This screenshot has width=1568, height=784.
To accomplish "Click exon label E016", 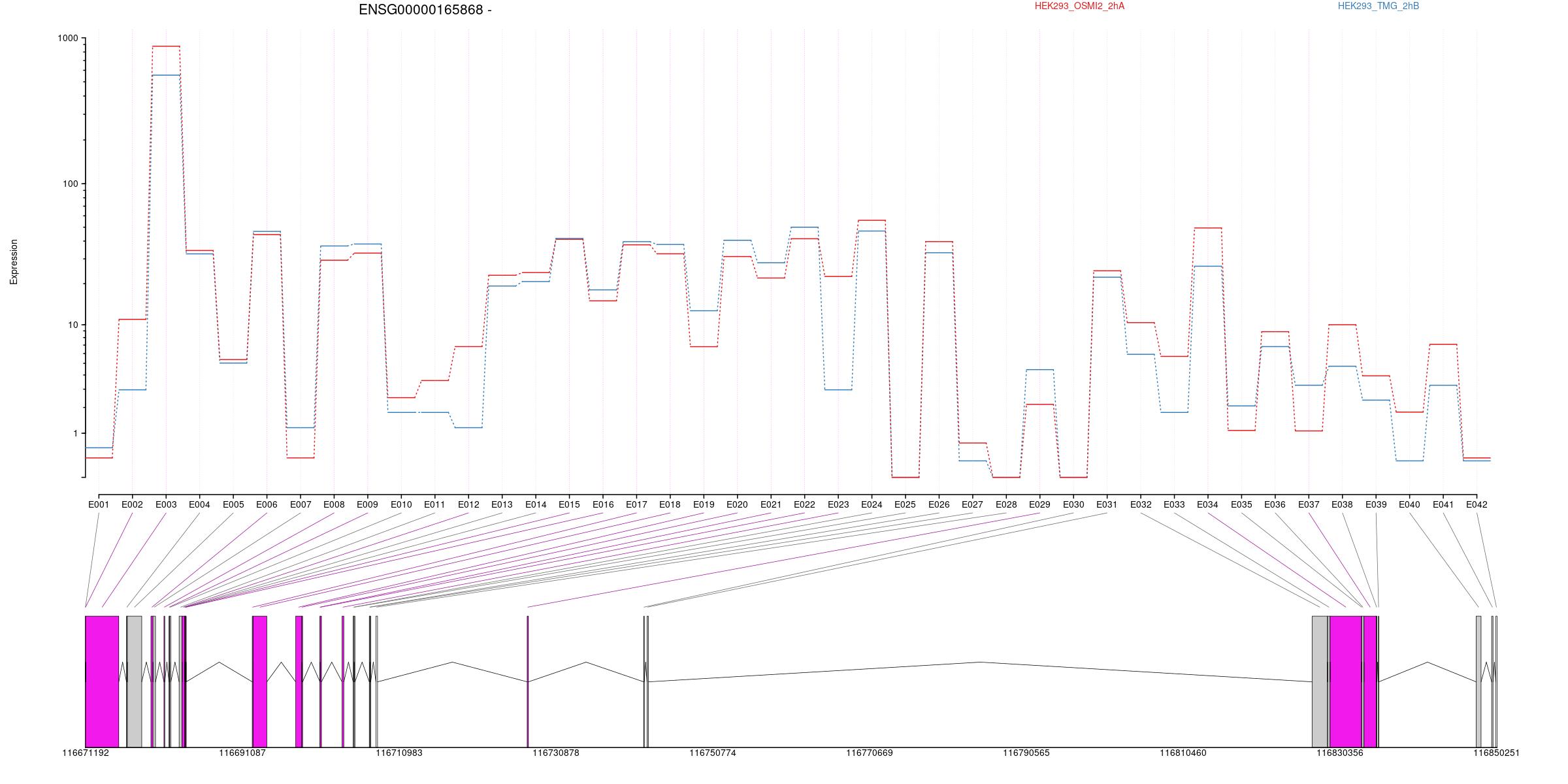I will pyautogui.click(x=603, y=505).
